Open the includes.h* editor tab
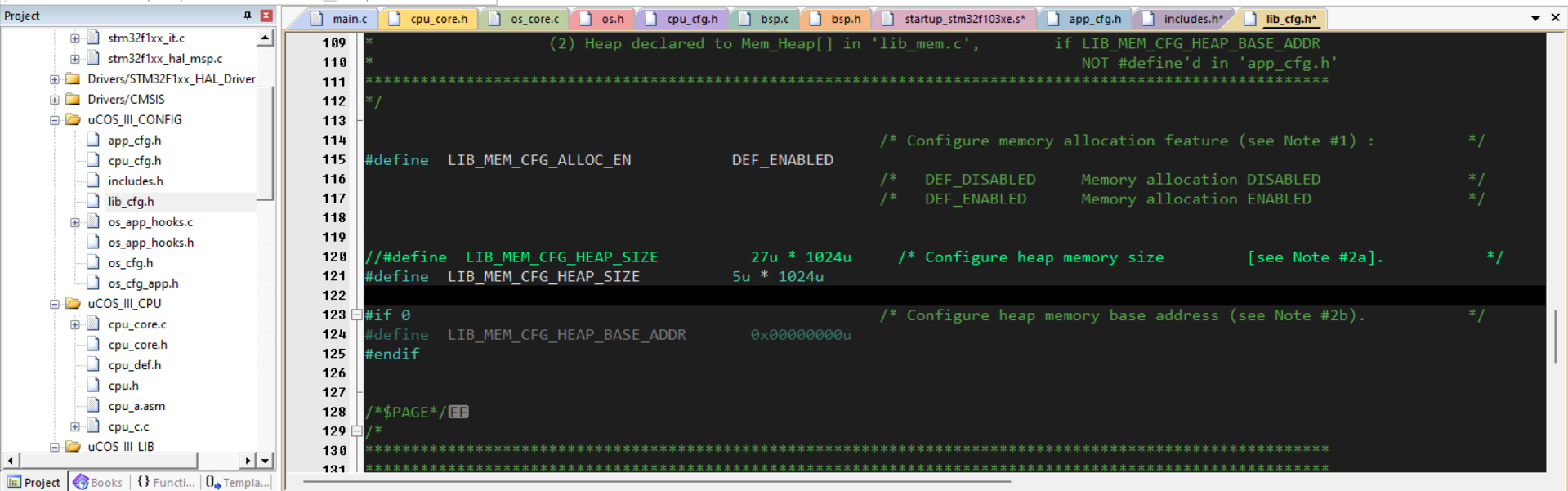 click(1183, 19)
